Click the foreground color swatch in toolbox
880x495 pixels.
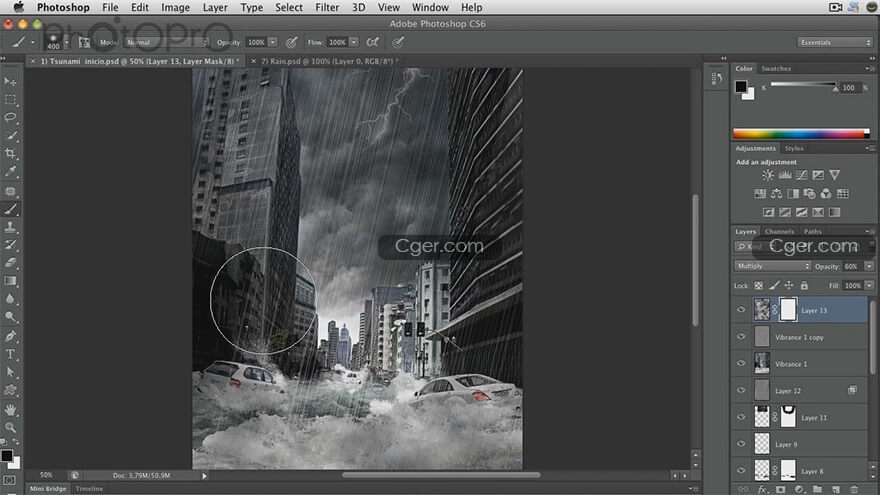point(7,456)
